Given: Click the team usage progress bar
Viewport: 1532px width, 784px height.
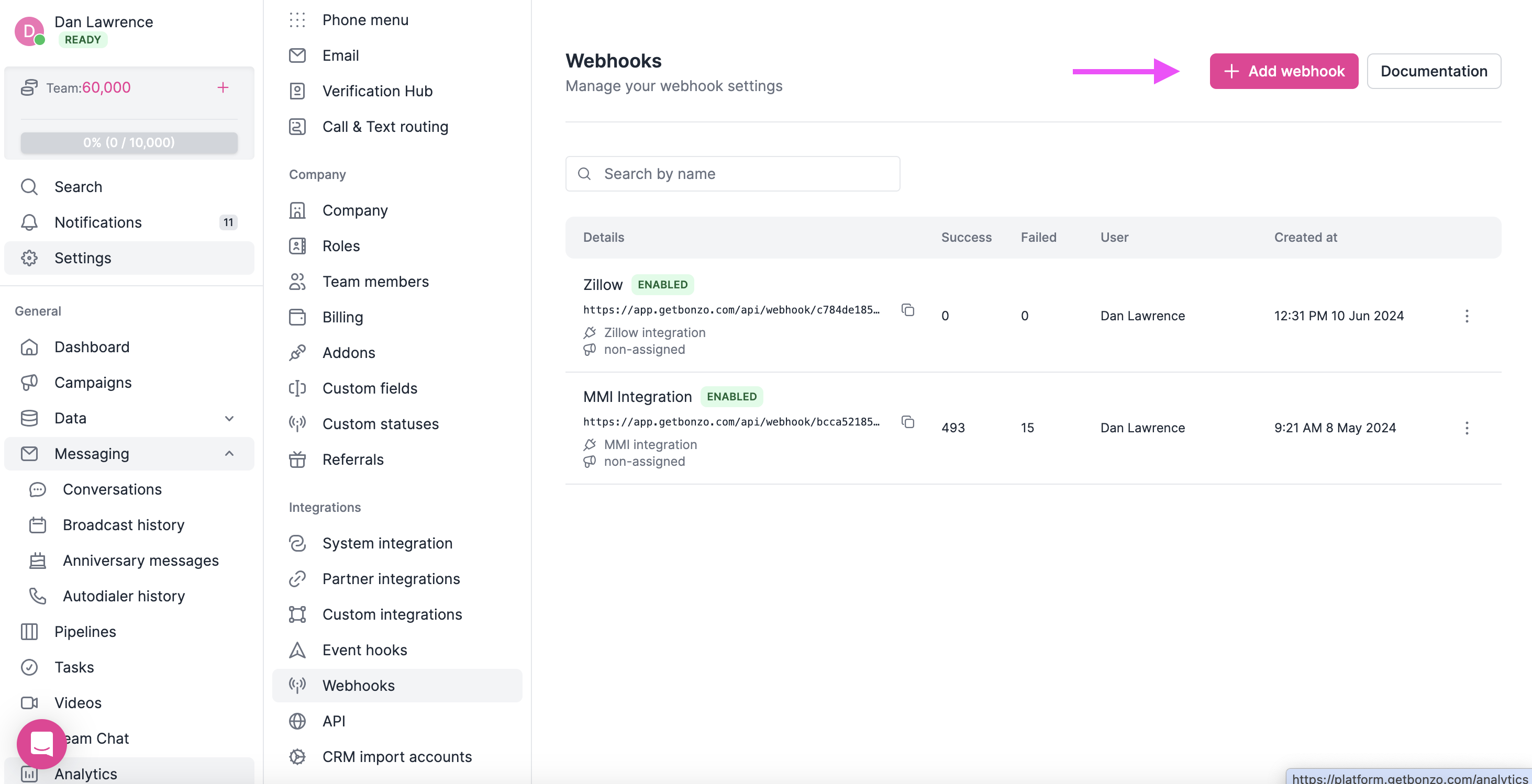Looking at the screenshot, I should coord(128,142).
